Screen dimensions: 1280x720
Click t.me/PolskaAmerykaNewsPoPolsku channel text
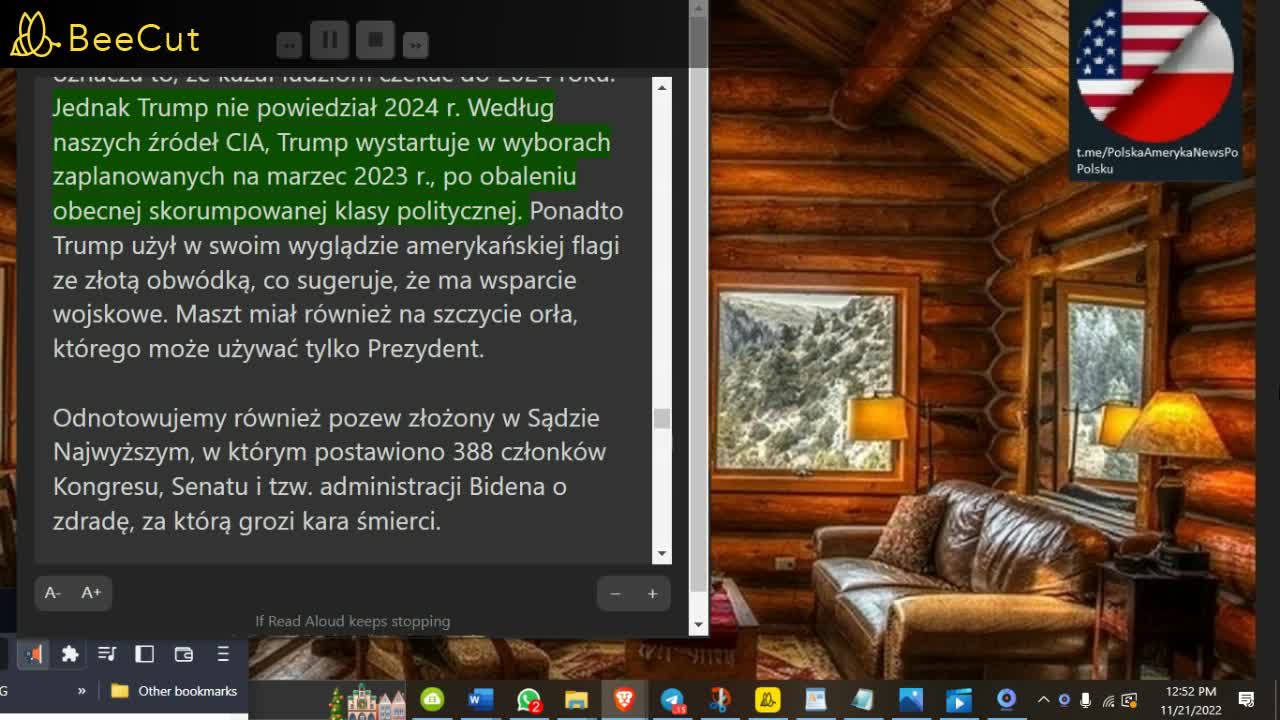click(1157, 160)
